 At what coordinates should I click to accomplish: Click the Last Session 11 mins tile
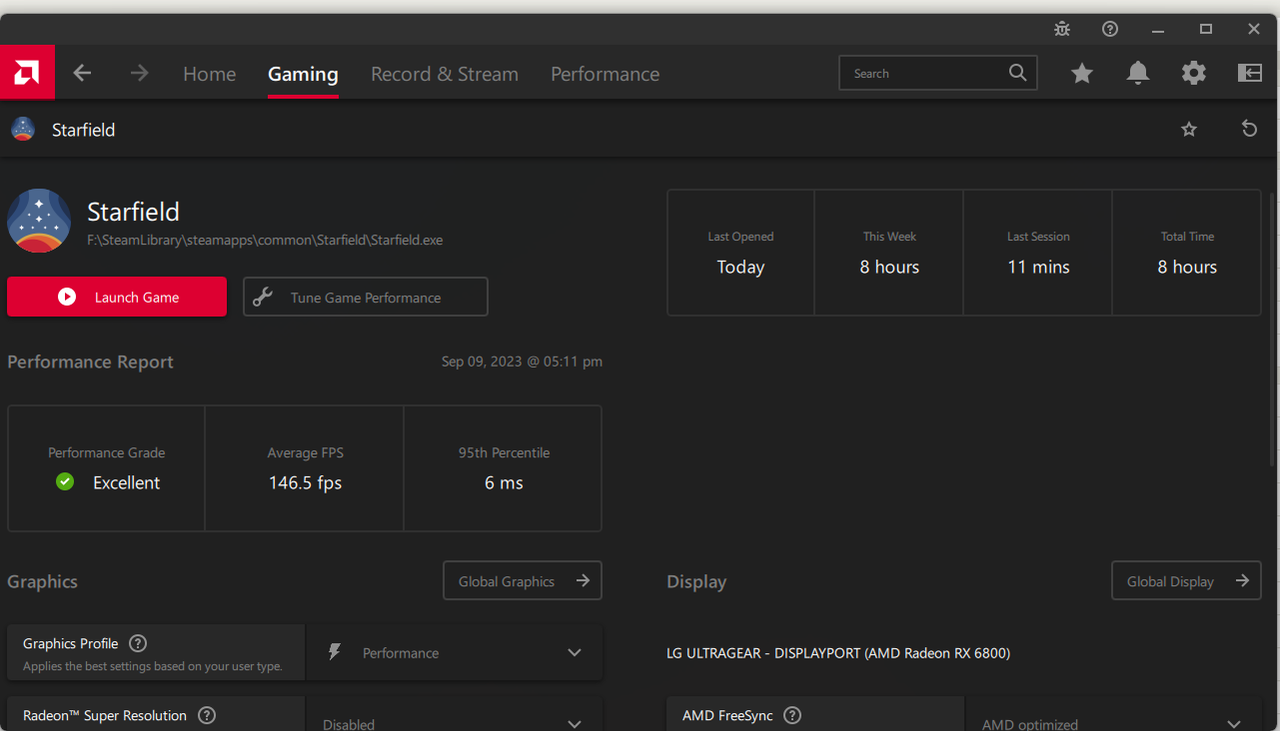point(1038,253)
